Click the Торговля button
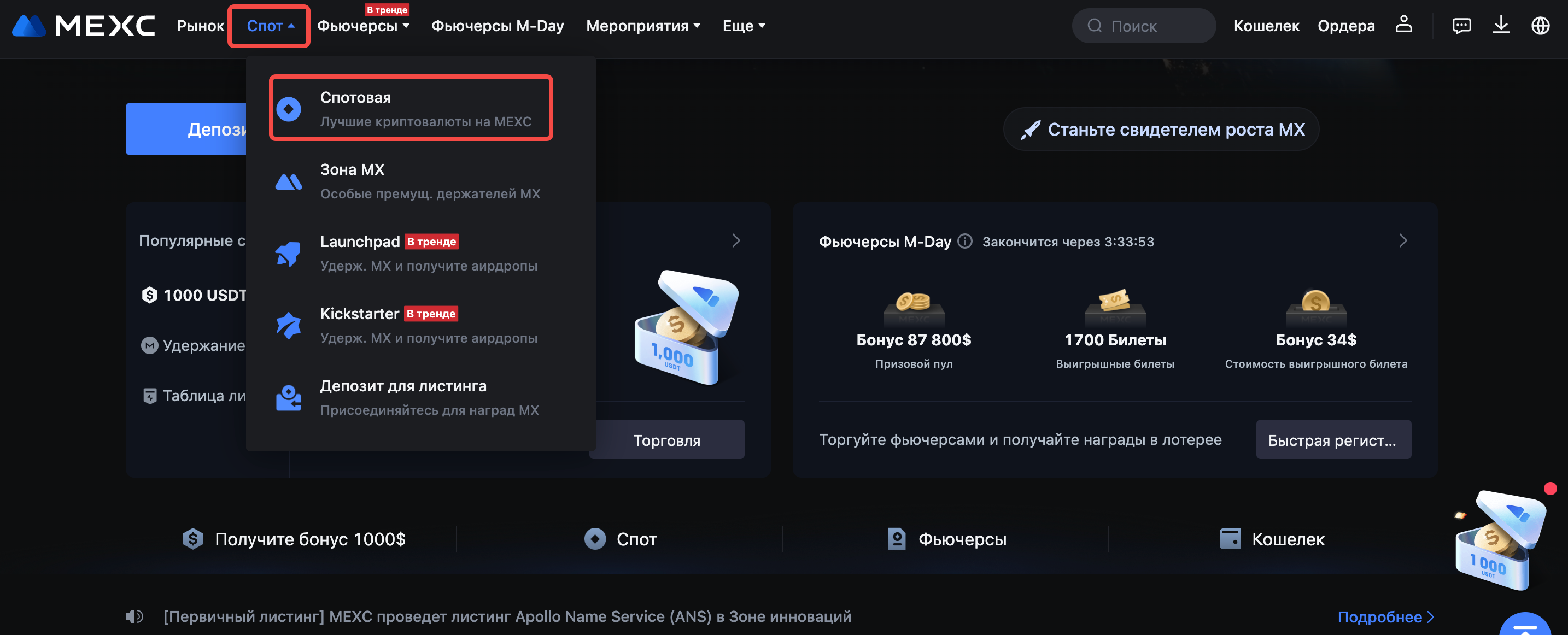The height and width of the screenshot is (635, 1568). point(666,439)
